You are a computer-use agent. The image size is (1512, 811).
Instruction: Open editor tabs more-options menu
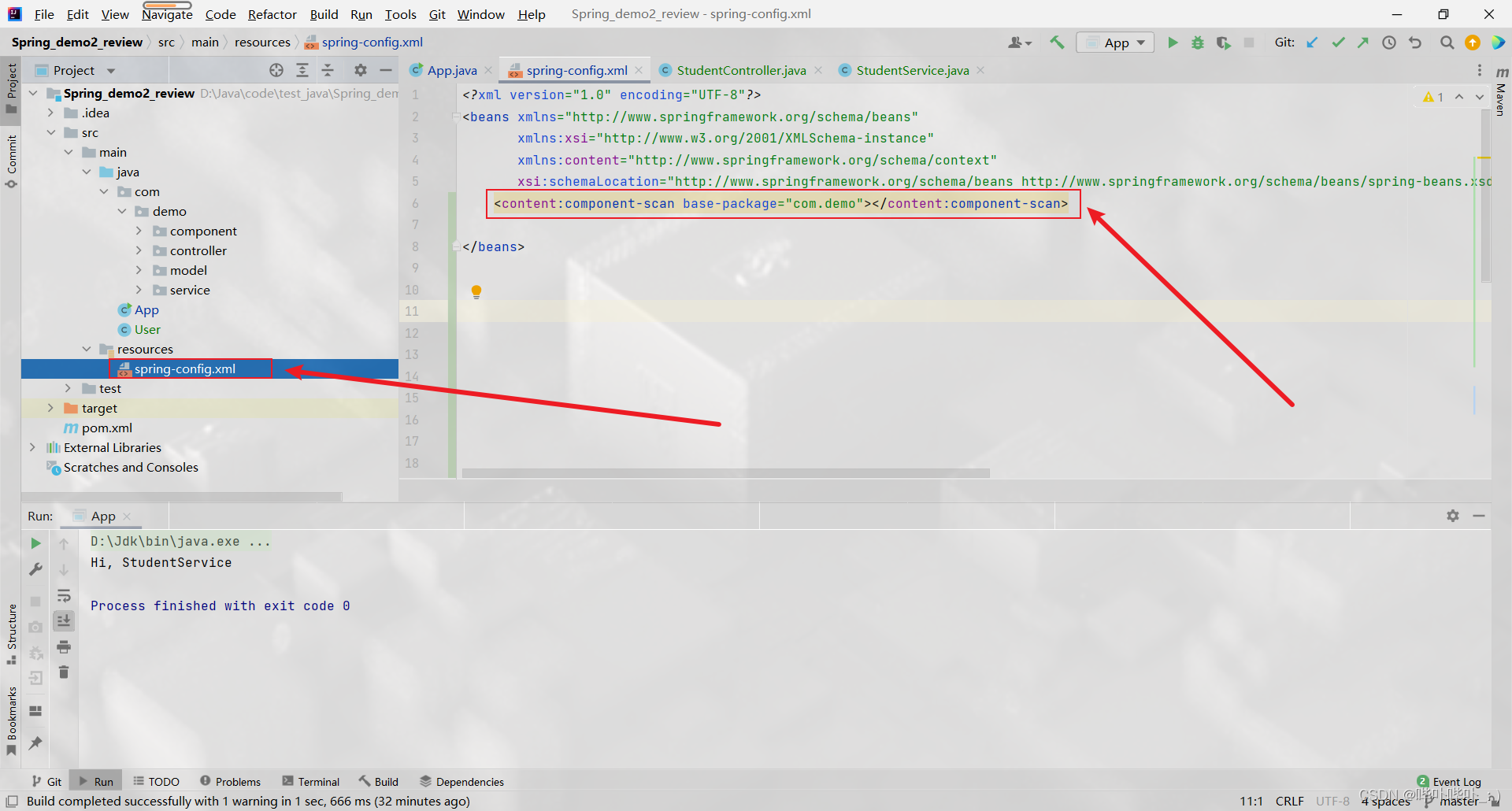1480,70
